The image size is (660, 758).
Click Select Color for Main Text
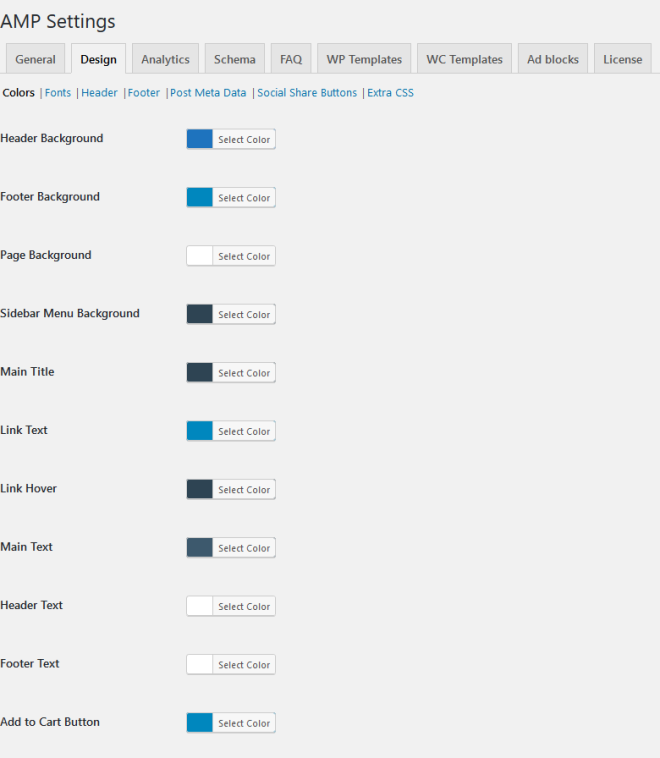pyautogui.click(x=244, y=548)
